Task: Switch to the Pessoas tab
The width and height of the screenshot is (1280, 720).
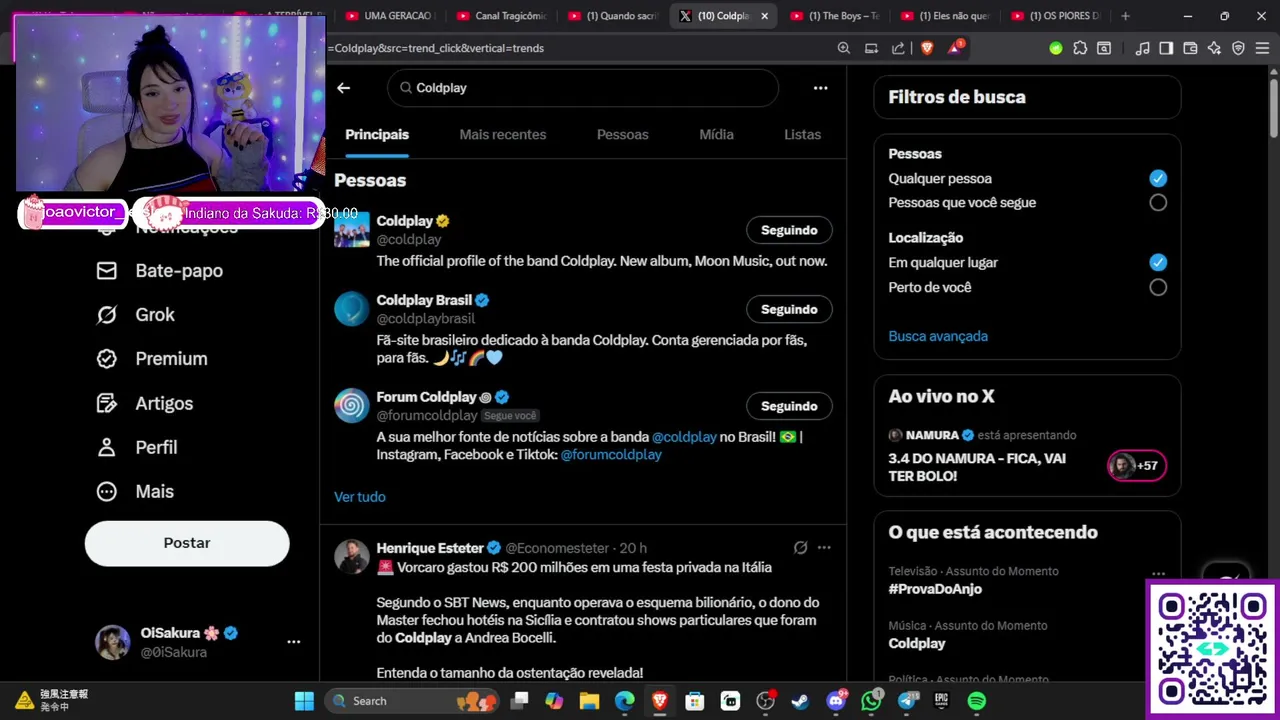Action: click(623, 135)
